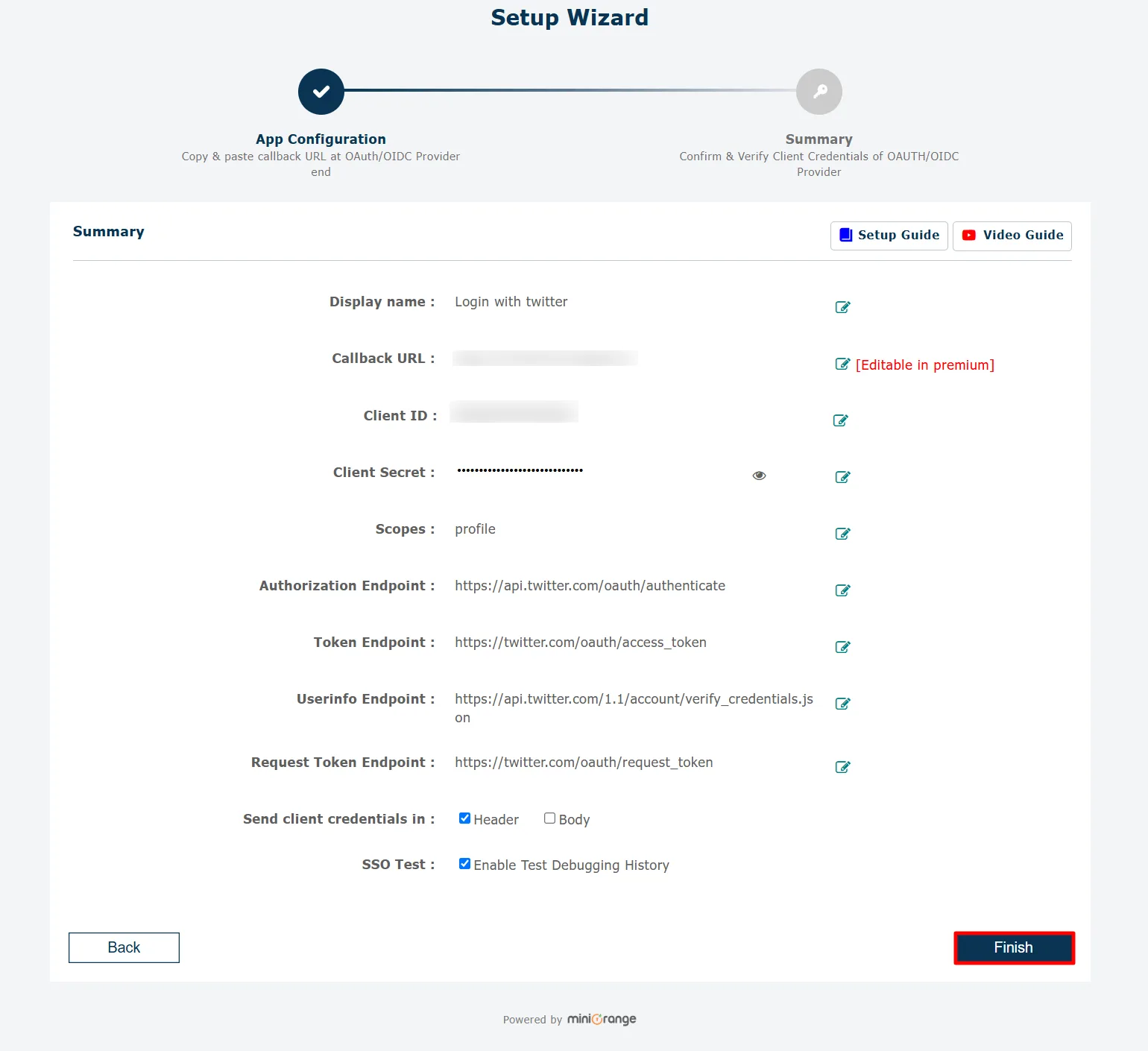Click the Summary step label
The height and width of the screenshot is (1051, 1148).
(x=819, y=139)
